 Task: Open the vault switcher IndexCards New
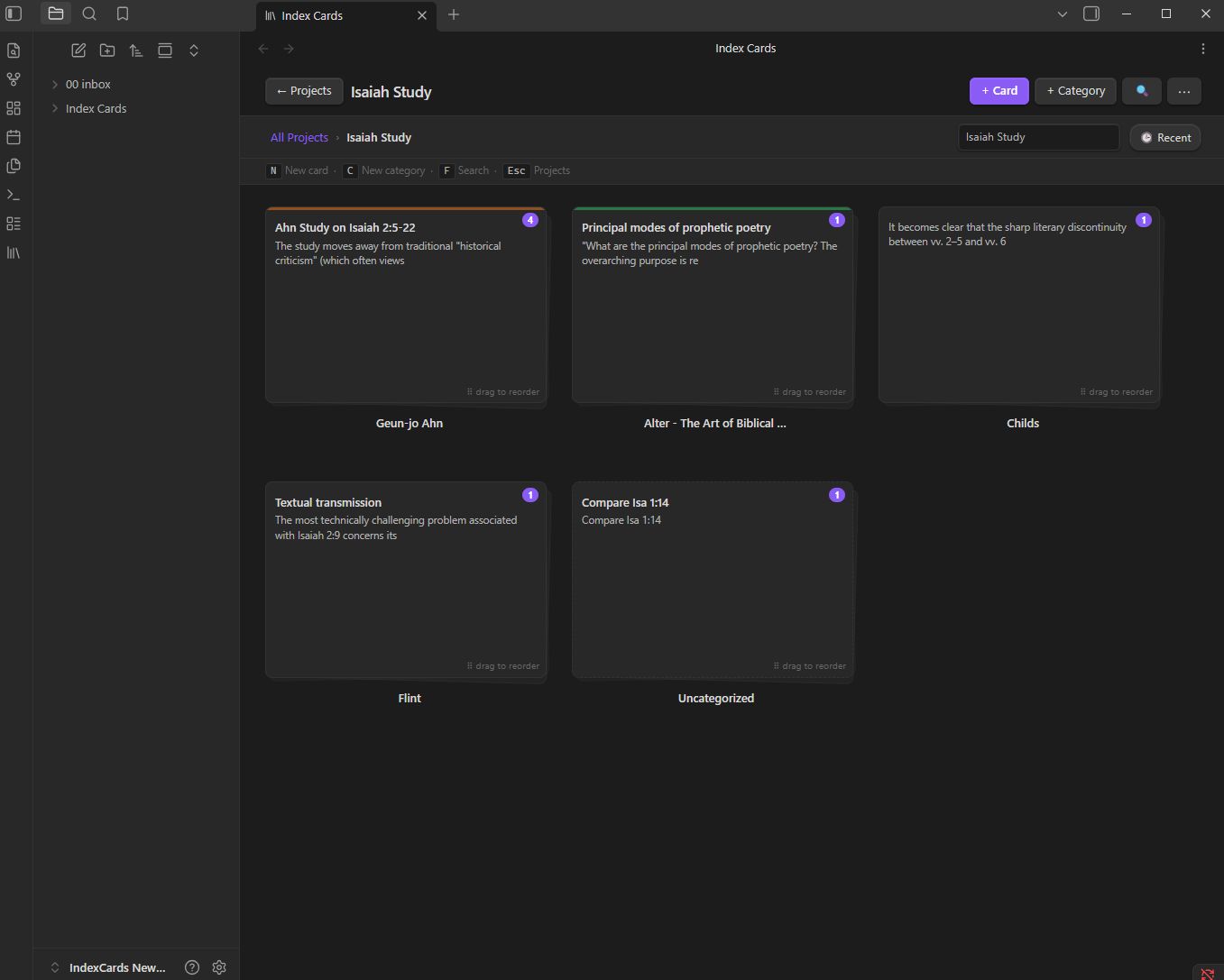pos(108,967)
